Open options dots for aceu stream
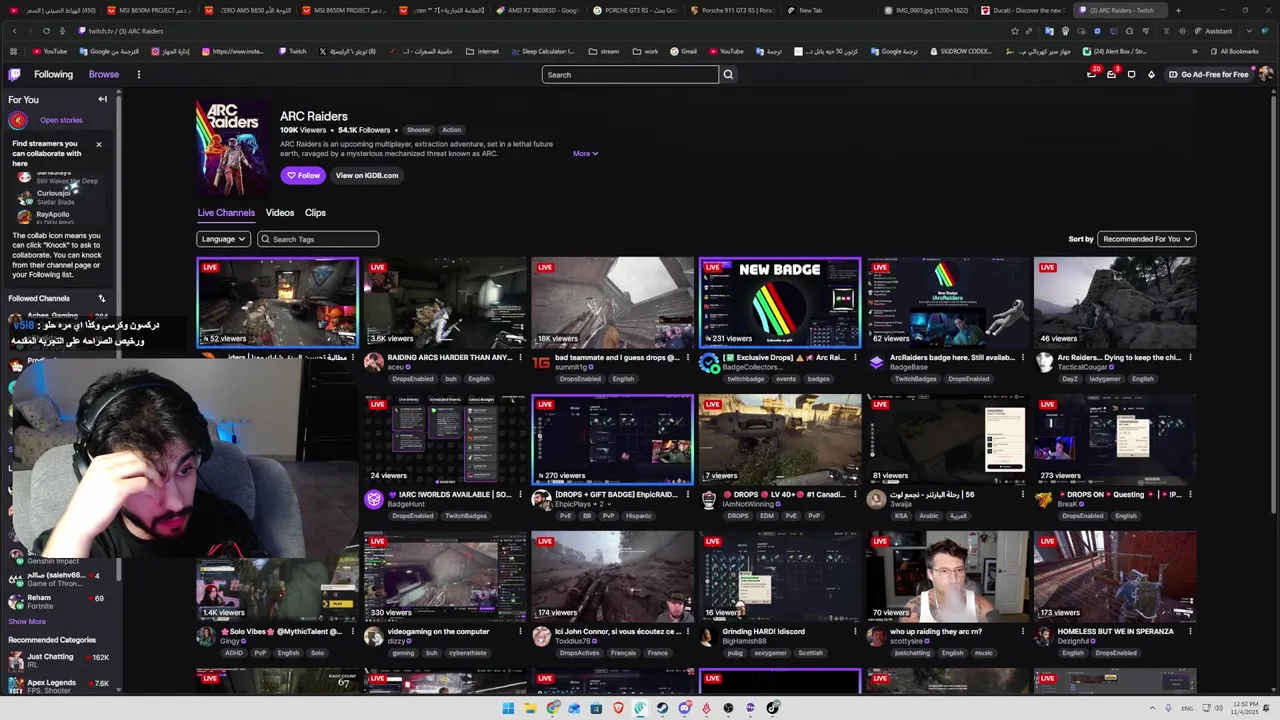1280x720 pixels. [x=520, y=357]
